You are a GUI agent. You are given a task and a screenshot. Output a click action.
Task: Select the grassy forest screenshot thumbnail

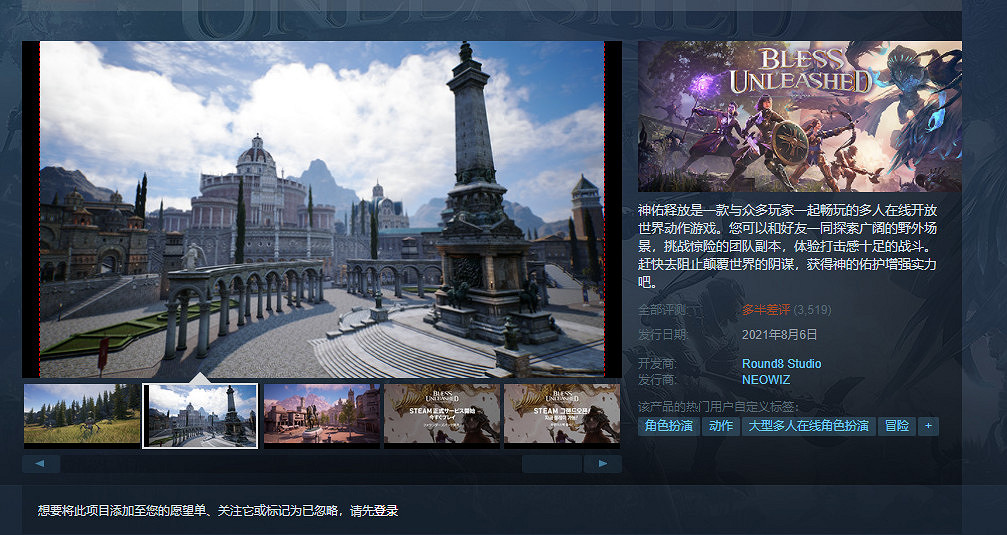(82, 416)
